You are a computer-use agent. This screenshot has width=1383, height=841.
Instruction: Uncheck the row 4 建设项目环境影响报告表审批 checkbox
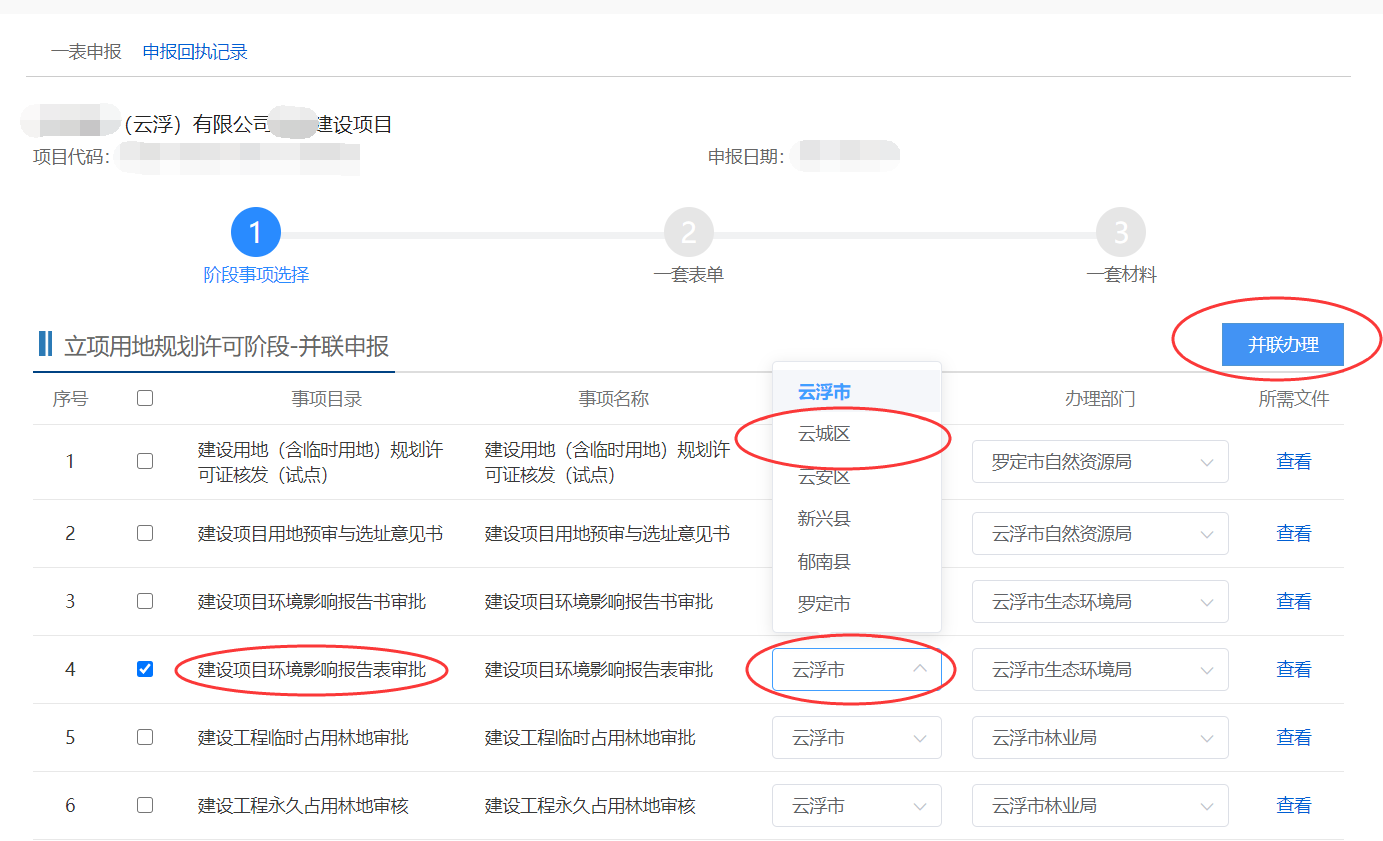tap(145, 669)
